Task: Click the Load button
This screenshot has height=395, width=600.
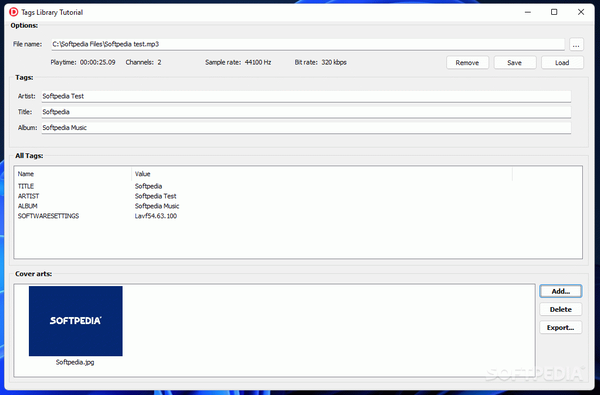Action: (x=562, y=63)
